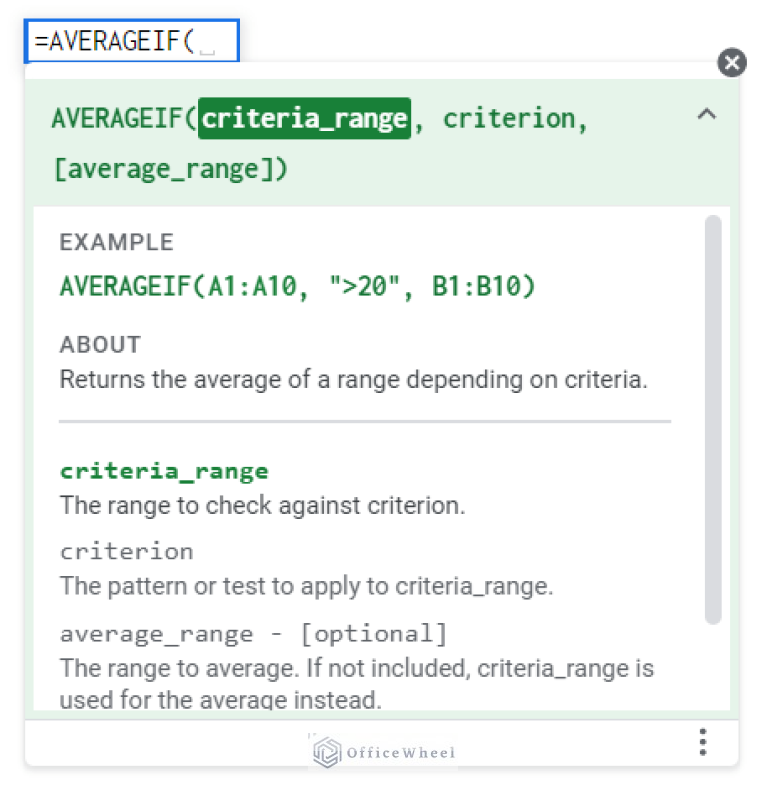Collapse the function help with the chevron

(x=706, y=115)
